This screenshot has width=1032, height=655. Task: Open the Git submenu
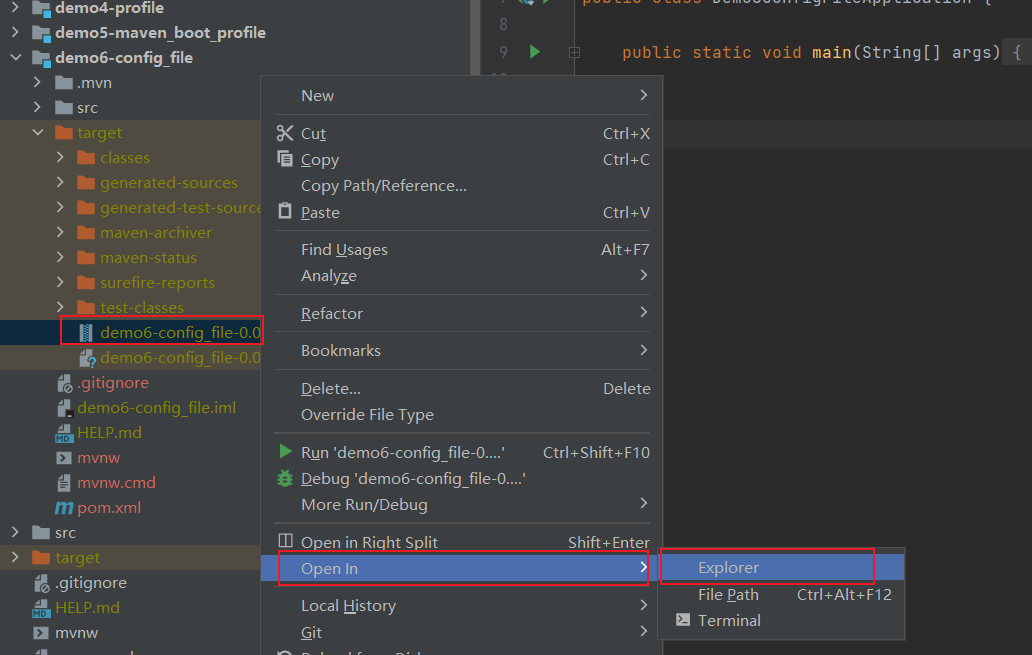pyautogui.click(x=462, y=632)
